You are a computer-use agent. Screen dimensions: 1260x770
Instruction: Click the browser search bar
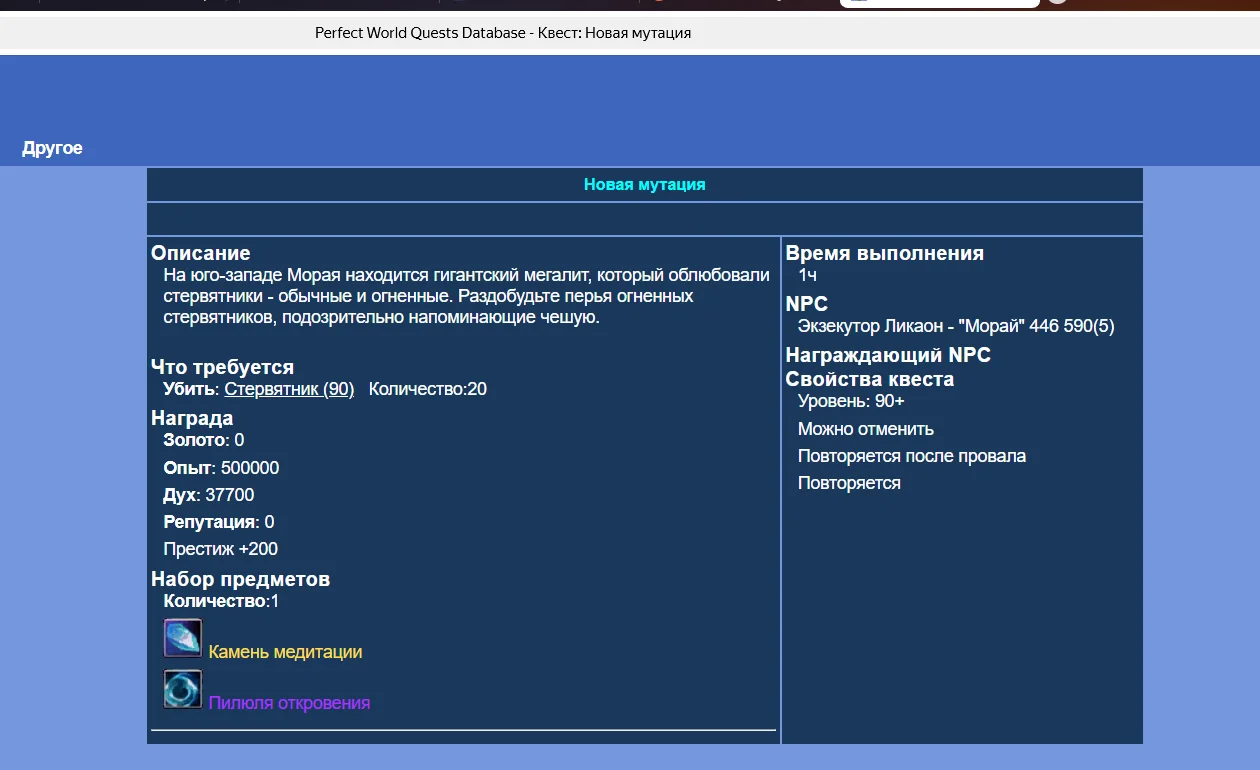coord(940,3)
